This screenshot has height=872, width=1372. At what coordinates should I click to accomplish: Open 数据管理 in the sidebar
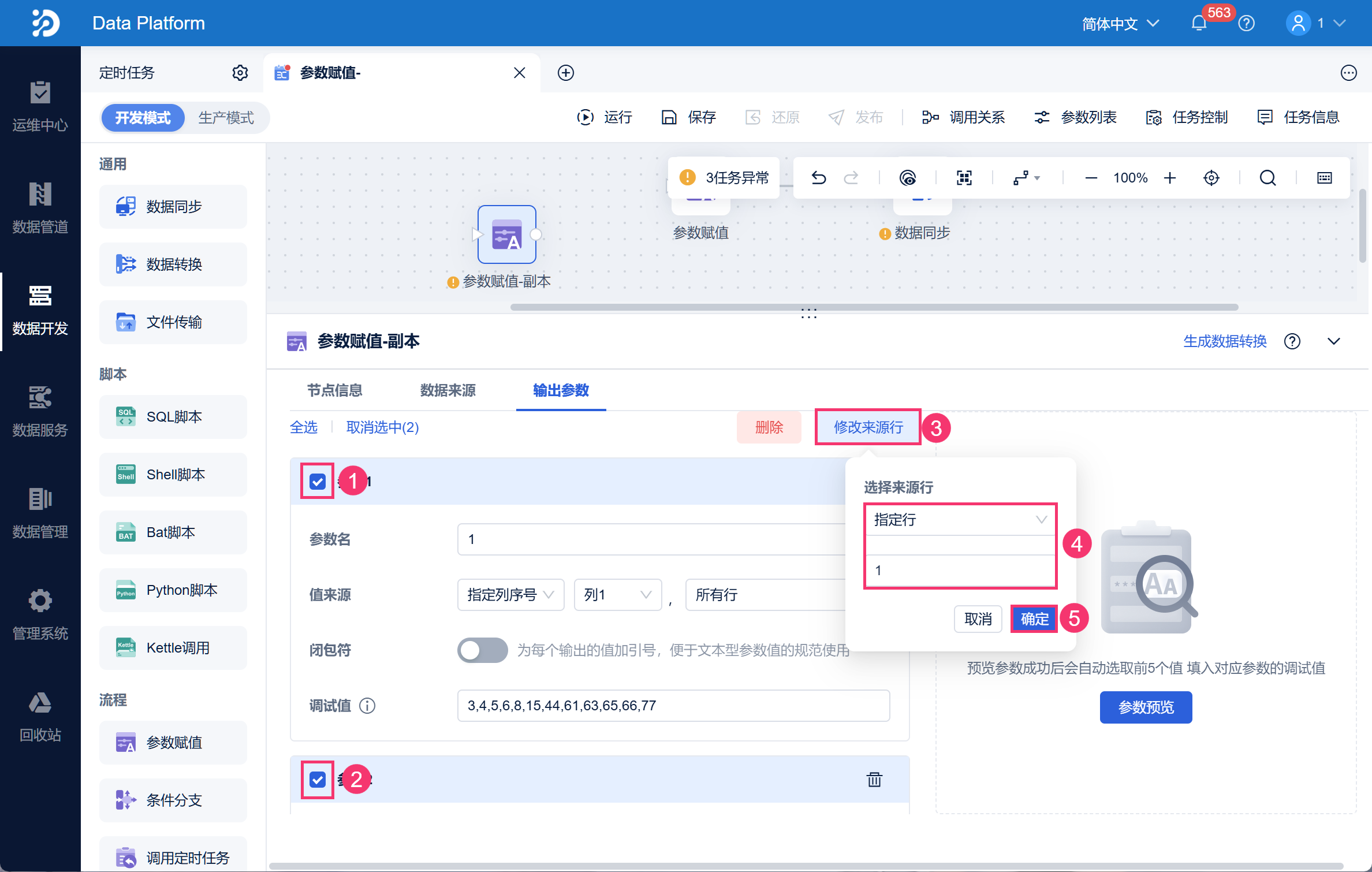coord(40,514)
